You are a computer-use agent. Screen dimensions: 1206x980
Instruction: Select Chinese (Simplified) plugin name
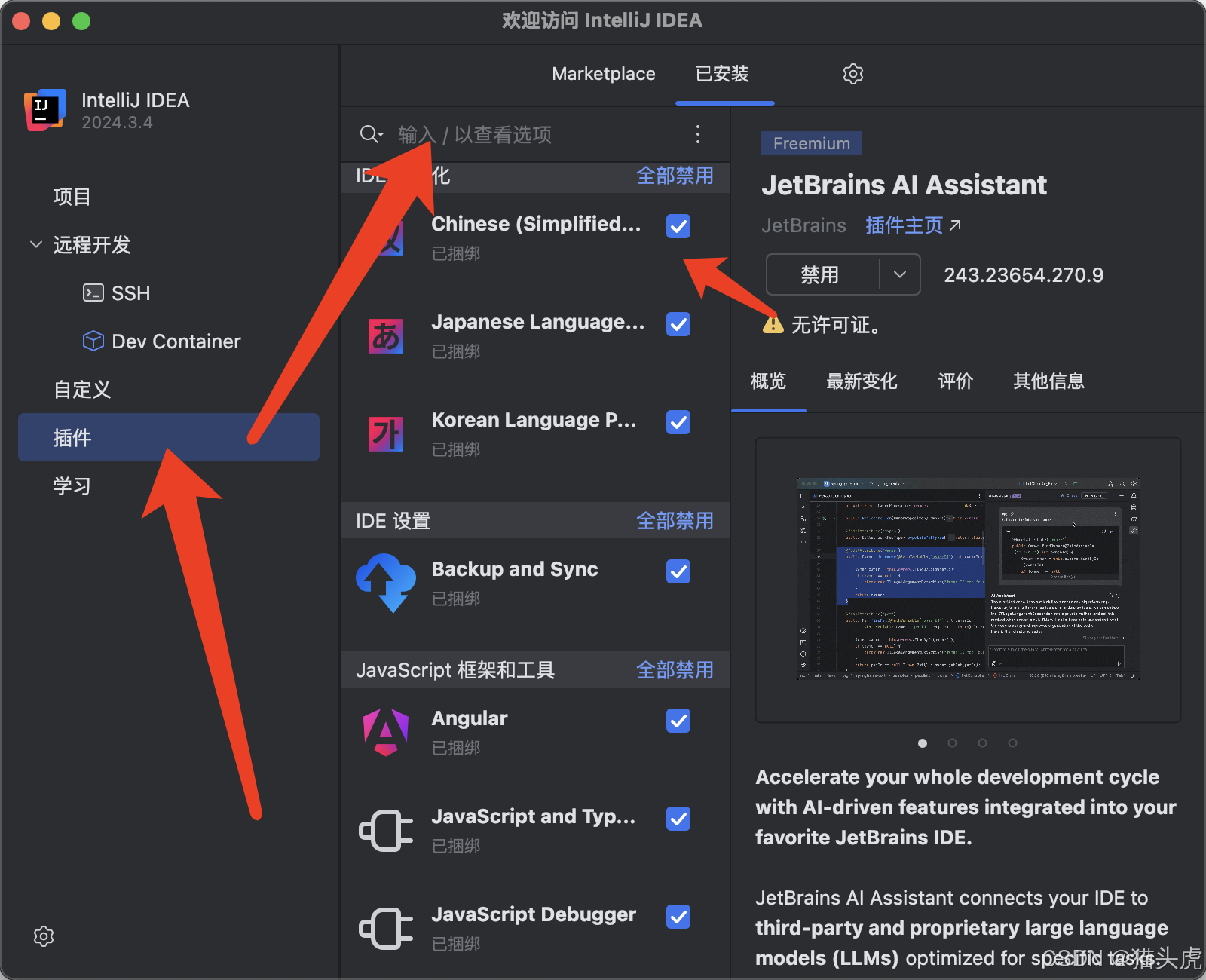(x=536, y=224)
